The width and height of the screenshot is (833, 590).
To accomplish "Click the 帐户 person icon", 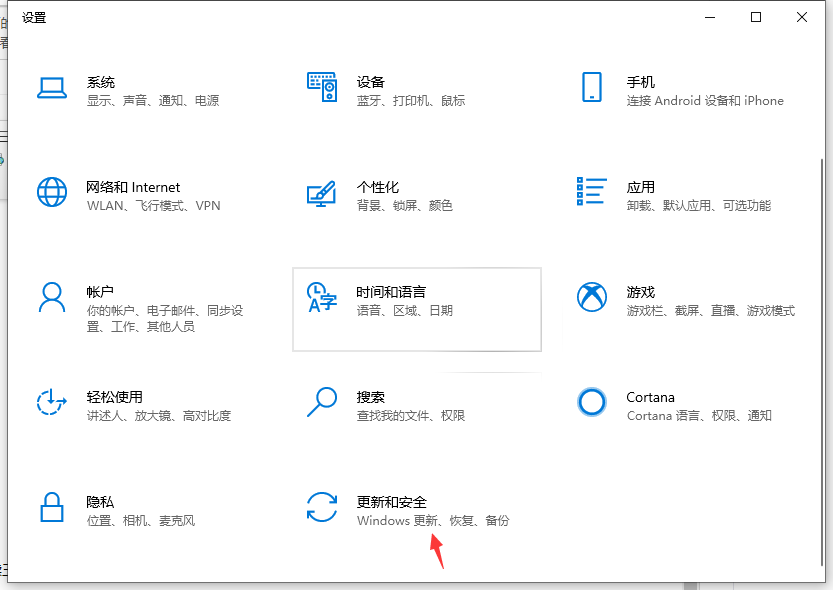I will pos(52,296).
